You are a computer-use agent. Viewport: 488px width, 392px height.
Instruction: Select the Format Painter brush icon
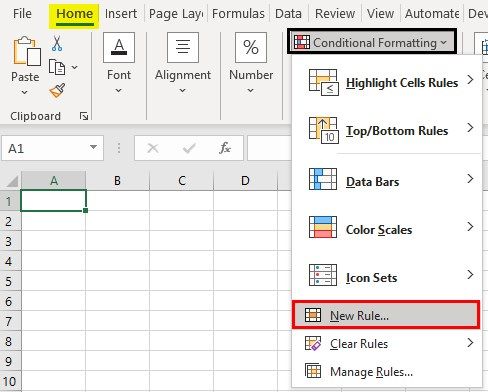point(57,91)
